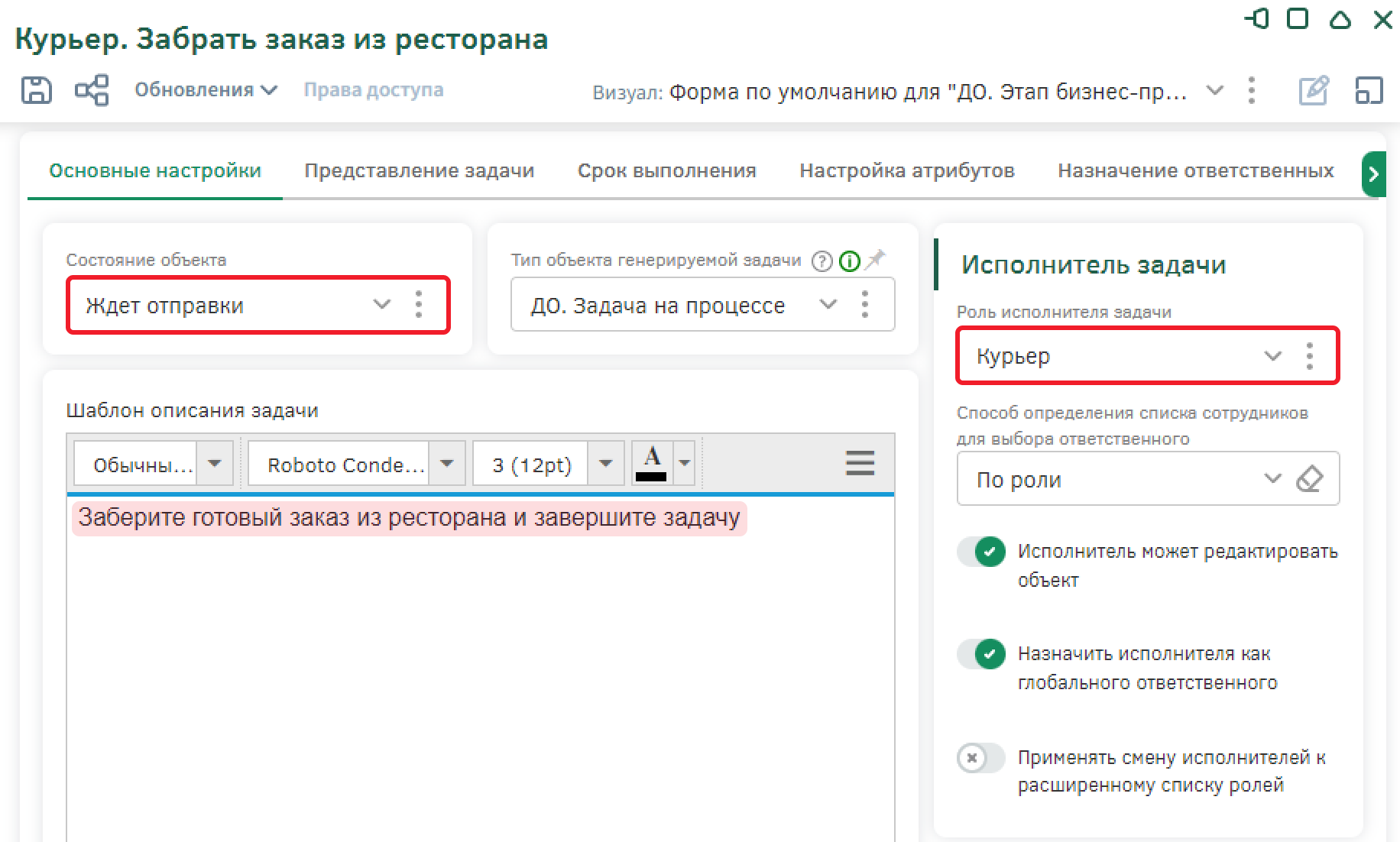Disable Назначить исполнителя как глобального ответственного
Viewport: 1400px width, 842px height.
pos(981,654)
